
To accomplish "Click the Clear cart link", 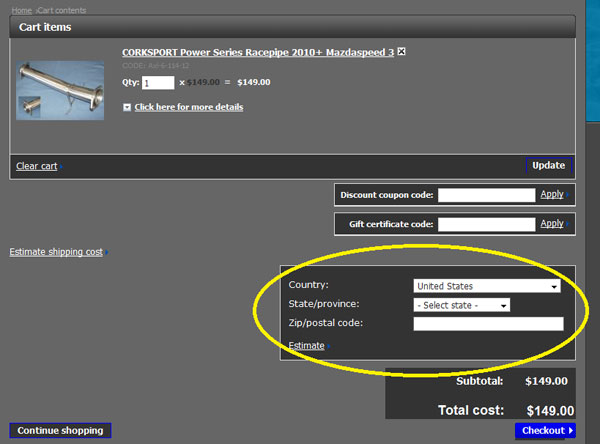I will tap(36, 166).
